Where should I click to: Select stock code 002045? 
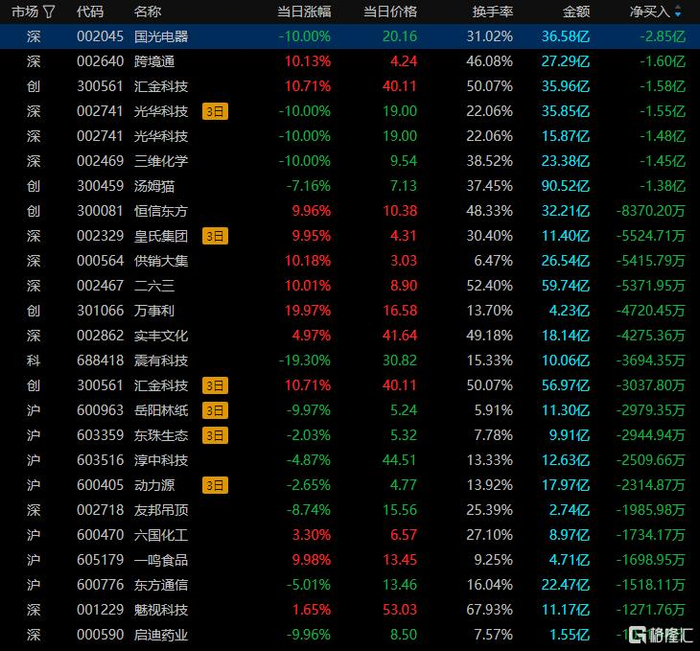(x=100, y=36)
